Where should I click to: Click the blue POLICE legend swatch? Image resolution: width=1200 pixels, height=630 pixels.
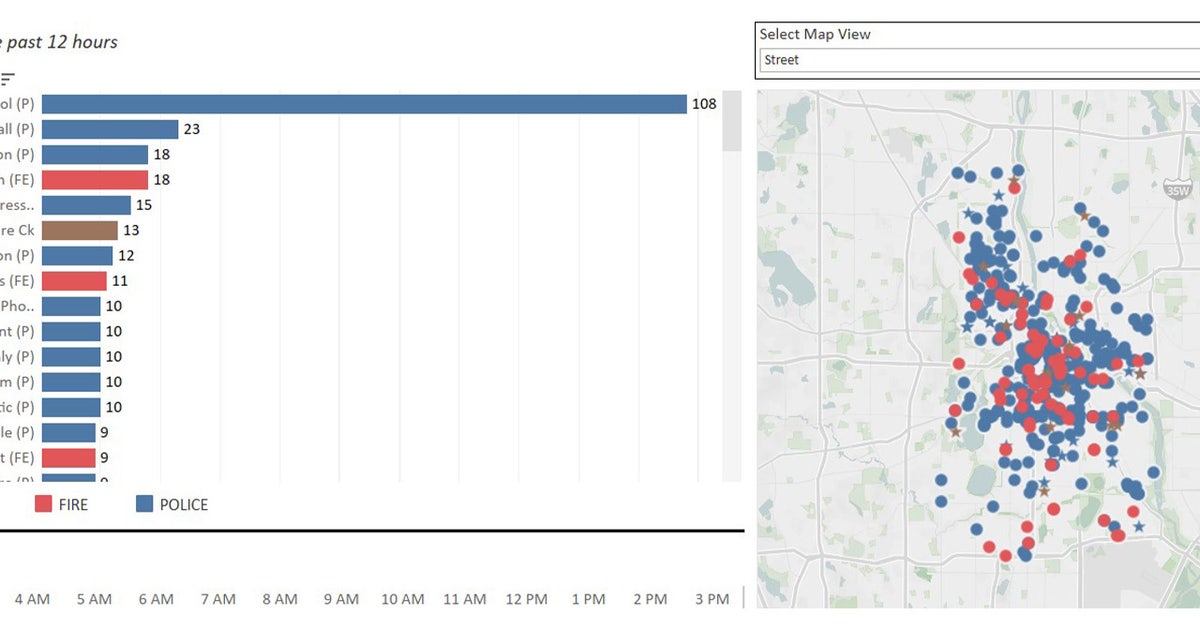point(144,504)
